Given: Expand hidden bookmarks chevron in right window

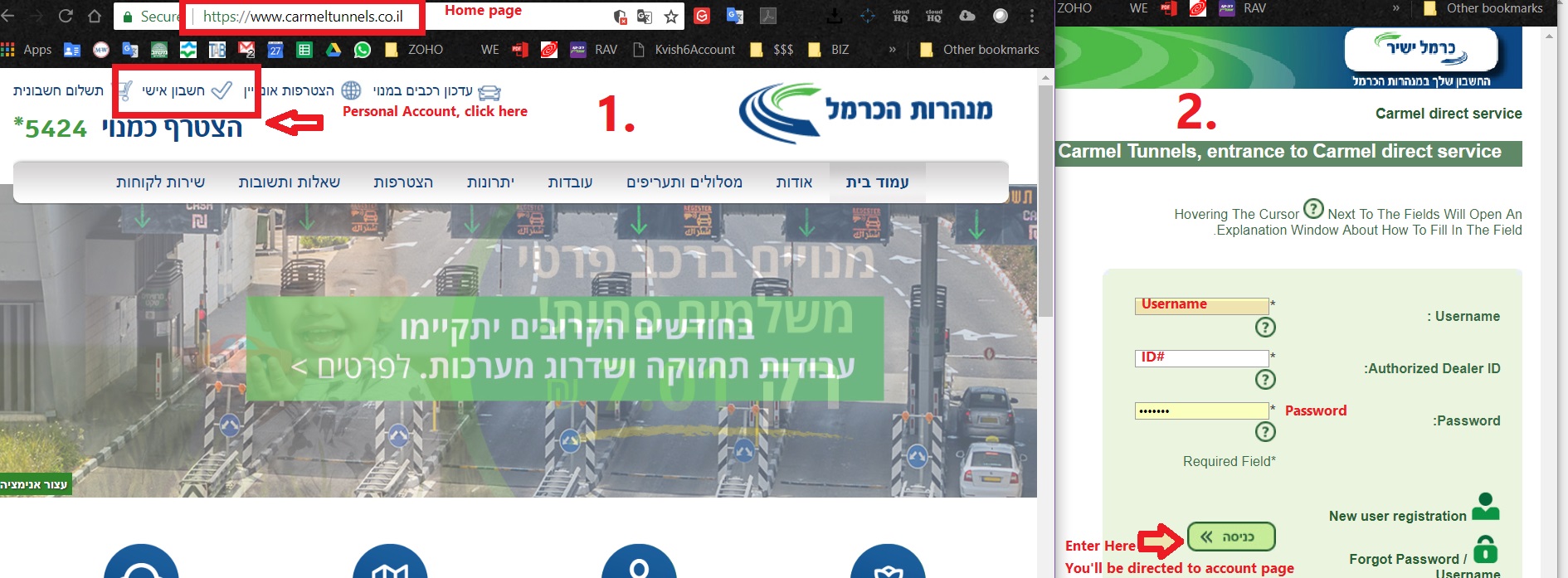Looking at the screenshot, I should [1396, 8].
